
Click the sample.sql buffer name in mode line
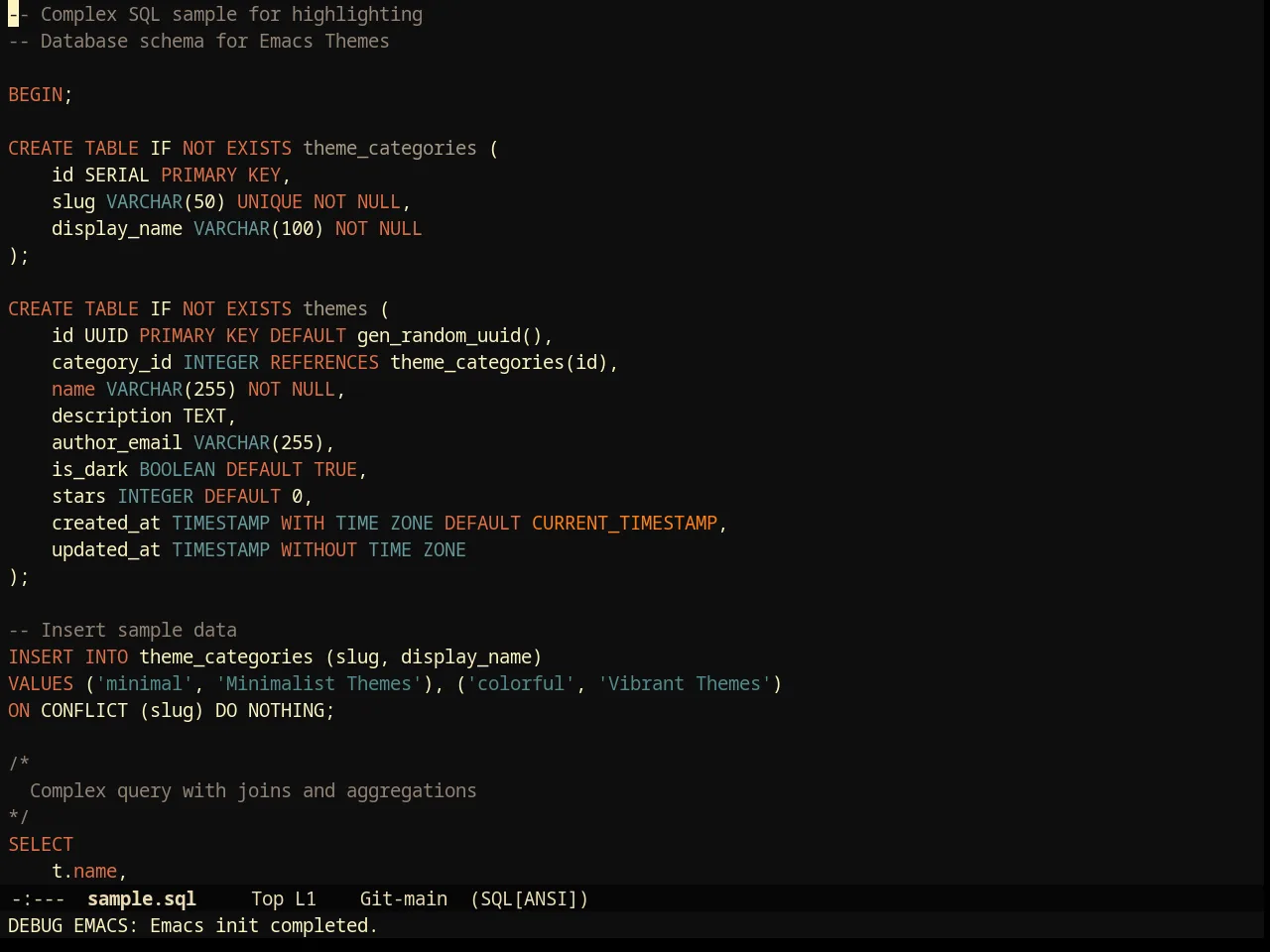click(x=142, y=898)
